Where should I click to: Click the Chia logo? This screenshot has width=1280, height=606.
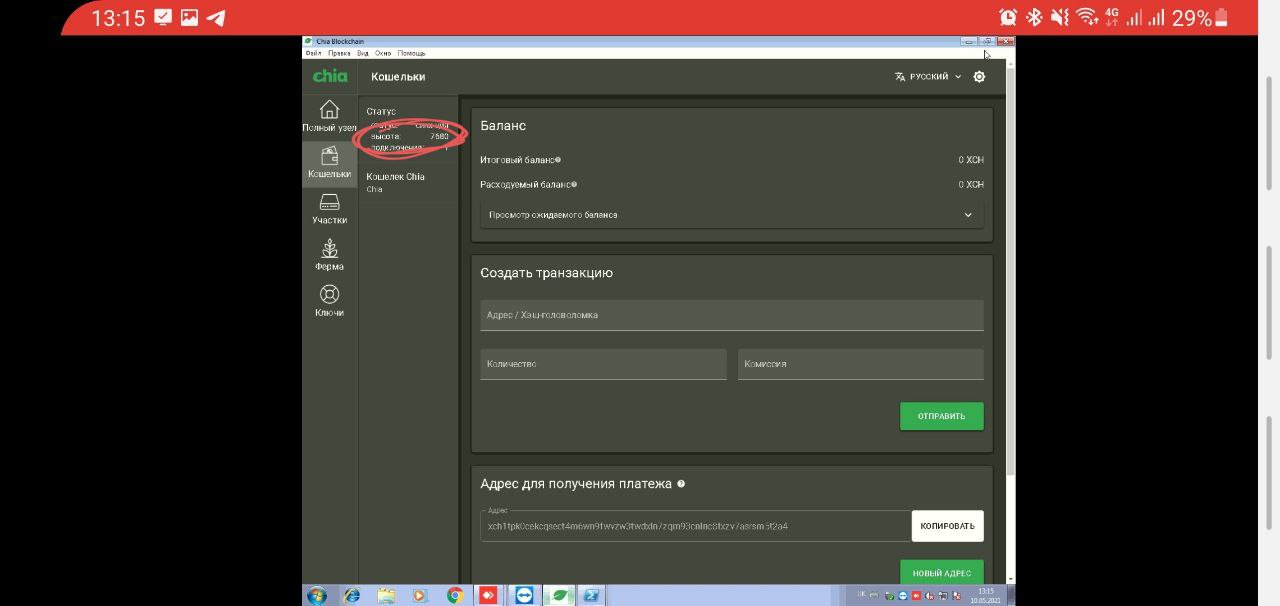pyautogui.click(x=330, y=76)
